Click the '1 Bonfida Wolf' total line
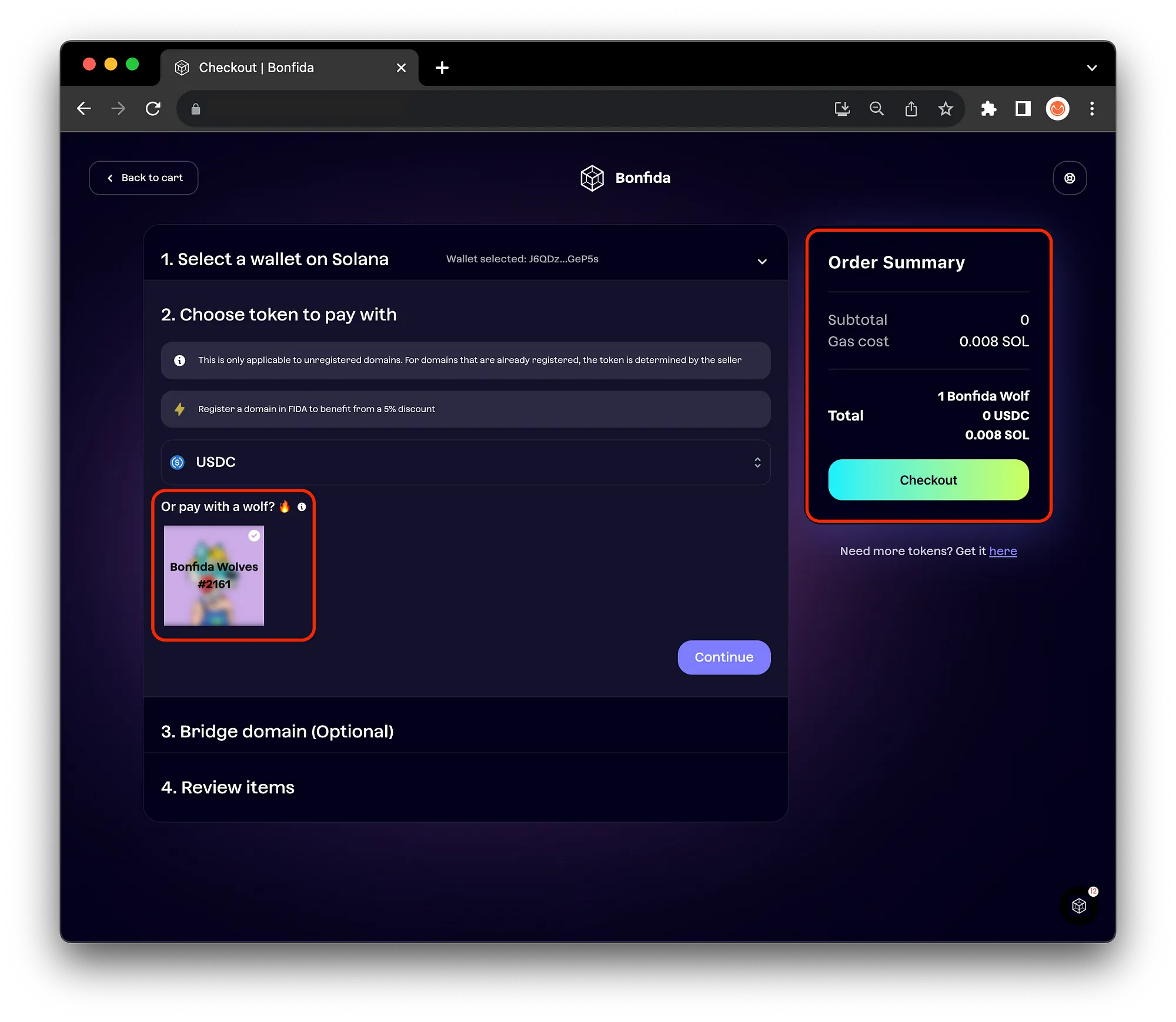 click(x=983, y=396)
